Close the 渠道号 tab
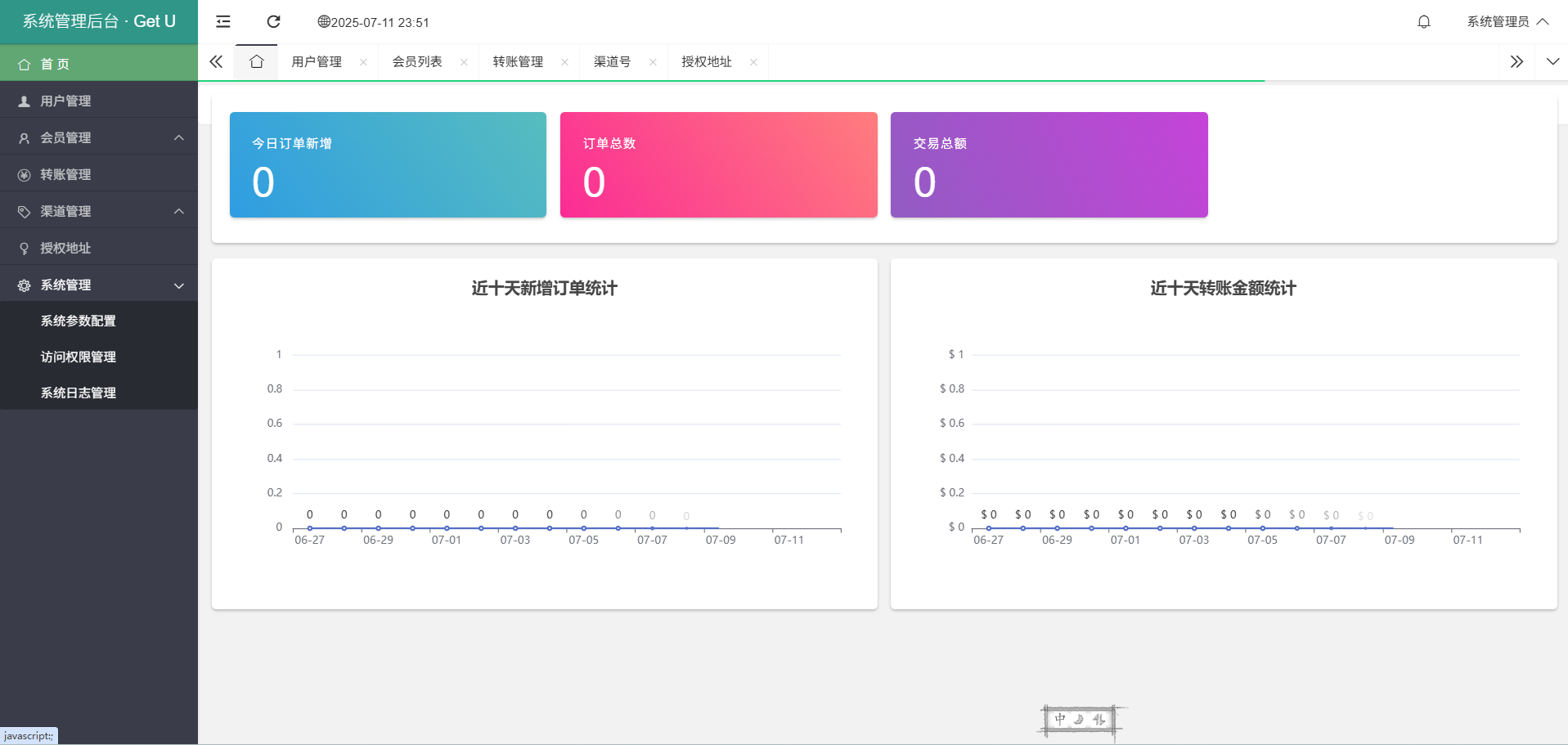The width and height of the screenshot is (1568, 745). 653,62
